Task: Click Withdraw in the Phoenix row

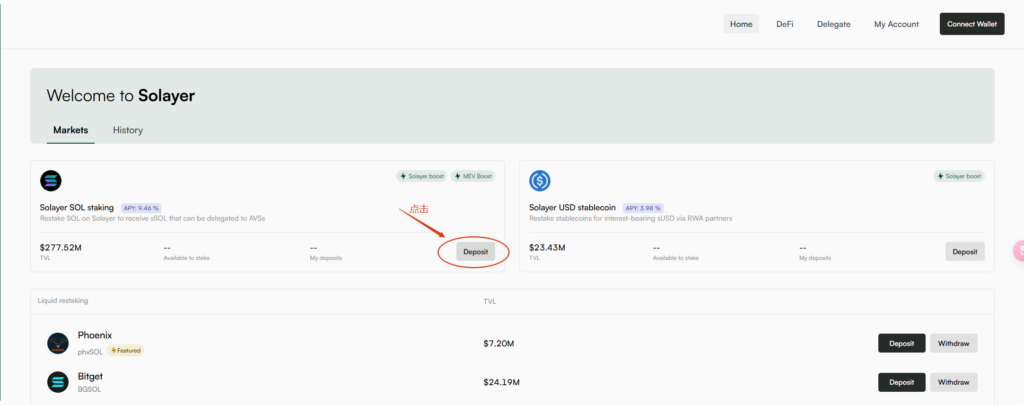Action: pyautogui.click(x=953, y=343)
